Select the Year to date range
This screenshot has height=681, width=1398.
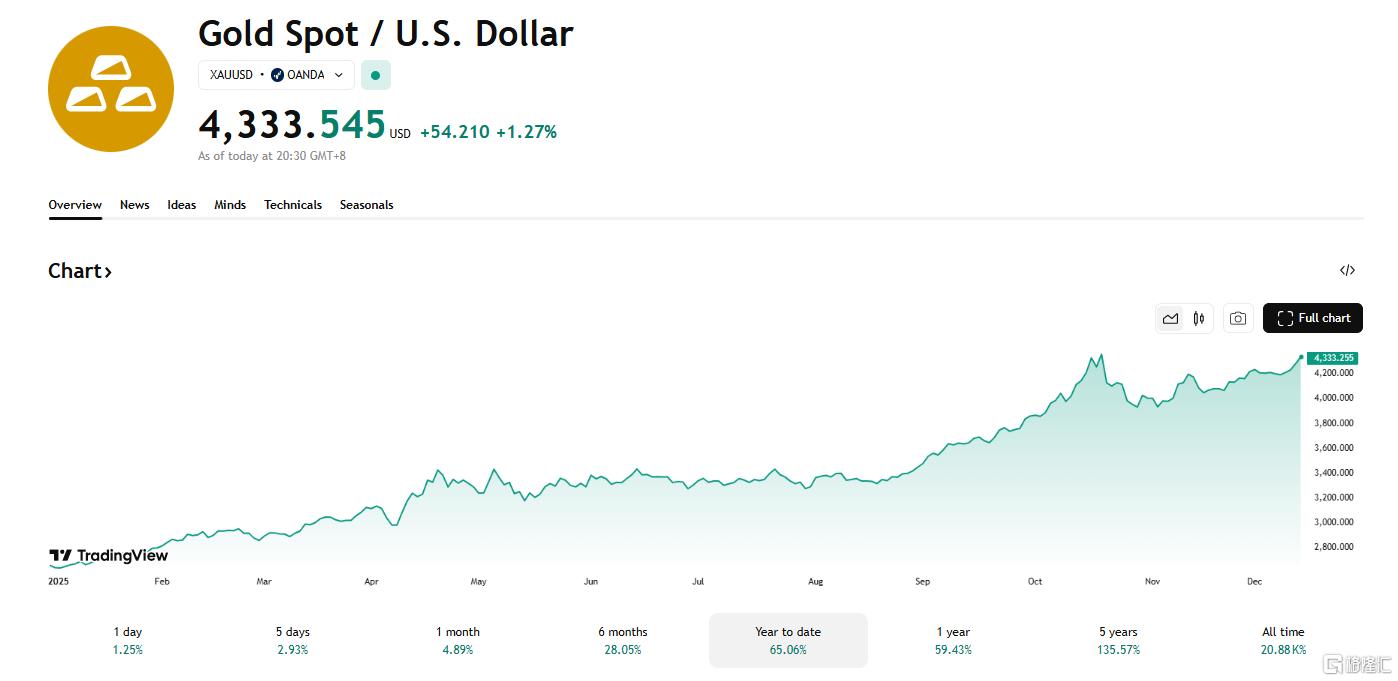click(x=788, y=640)
